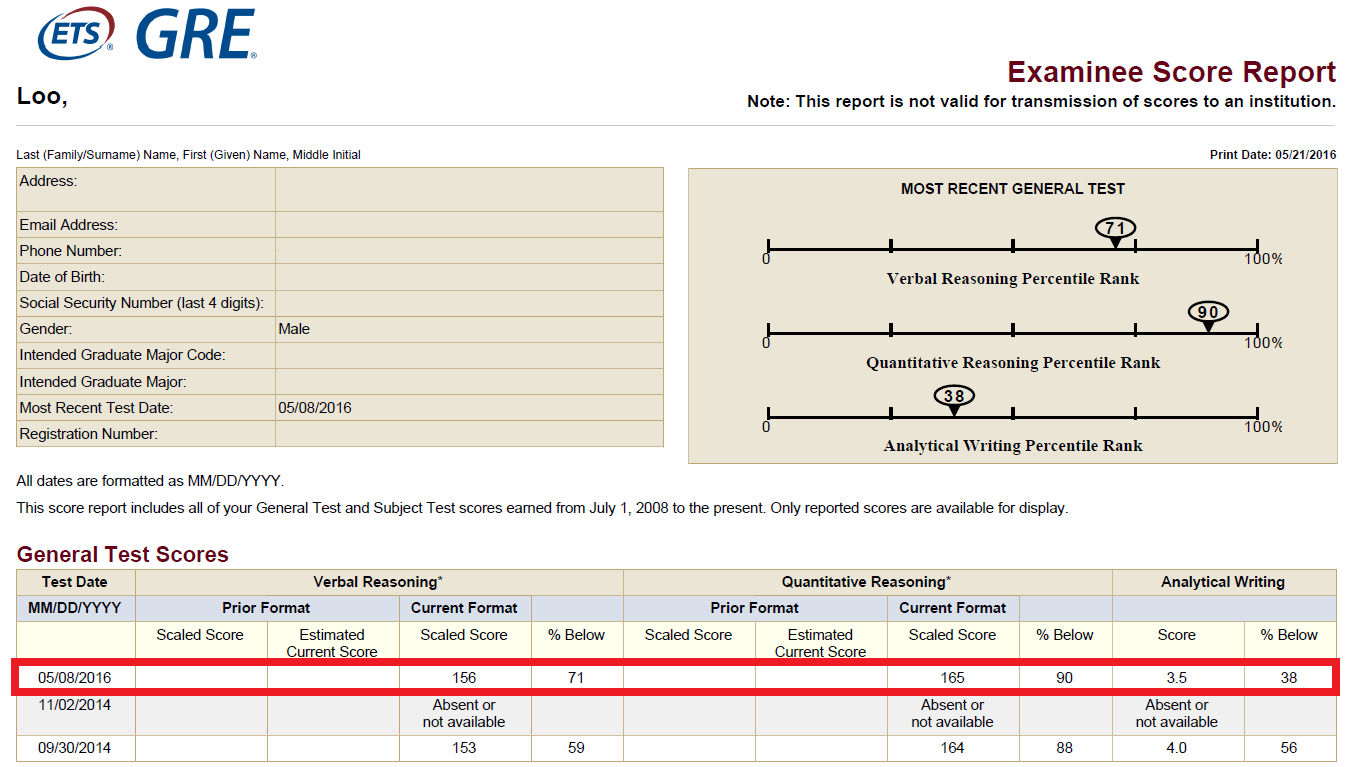
Task: Click "Quantitative Reasoning Percentile Rank" caption
Action: [x=1013, y=363]
